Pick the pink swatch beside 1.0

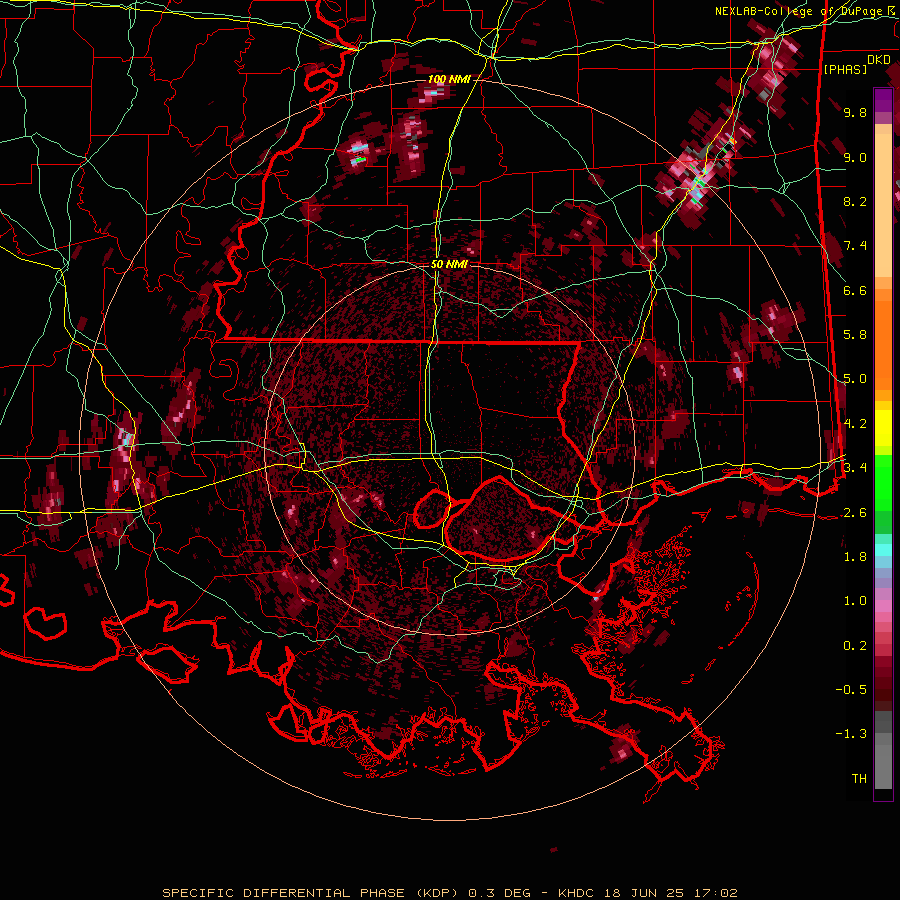pyautogui.click(x=883, y=606)
